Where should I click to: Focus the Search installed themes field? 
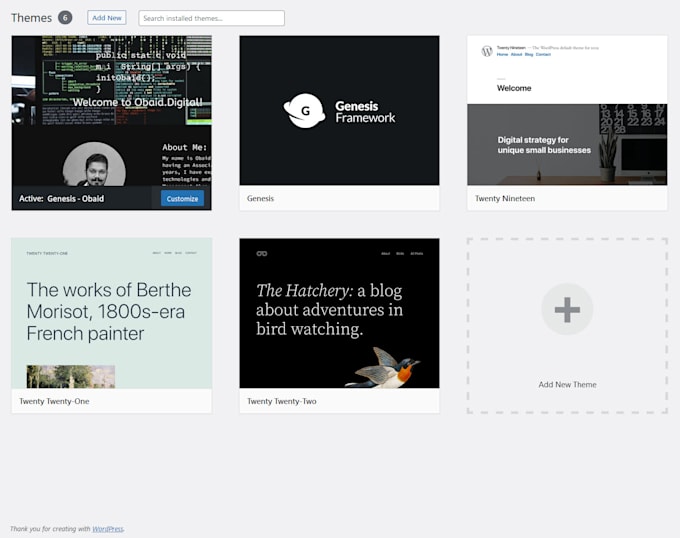(212, 18)
